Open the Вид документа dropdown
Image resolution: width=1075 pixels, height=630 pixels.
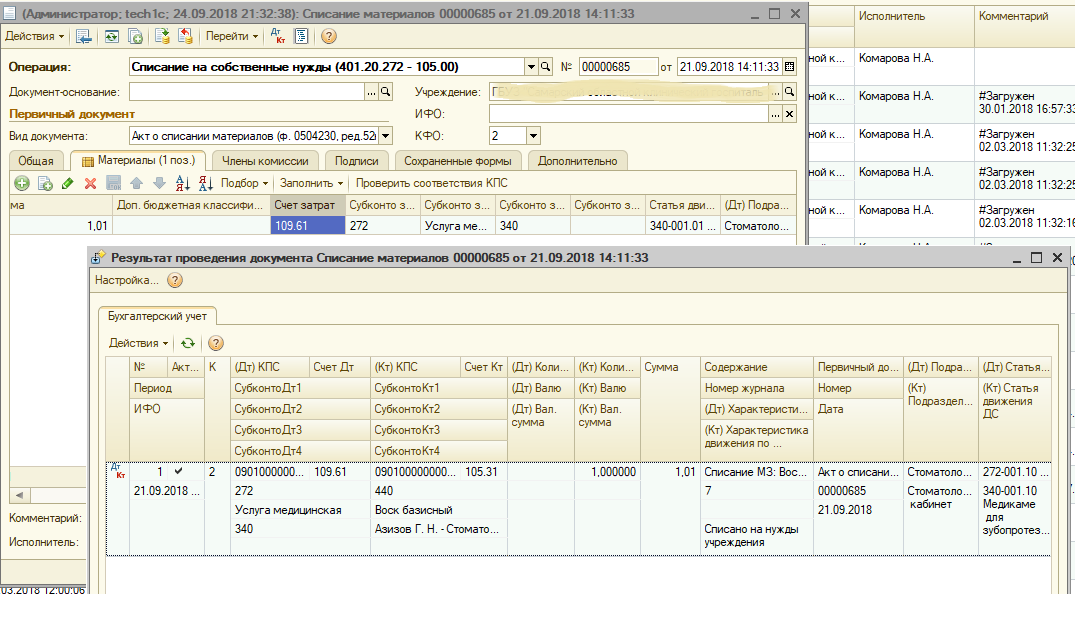pyautogui.click(x=386, y=136)
